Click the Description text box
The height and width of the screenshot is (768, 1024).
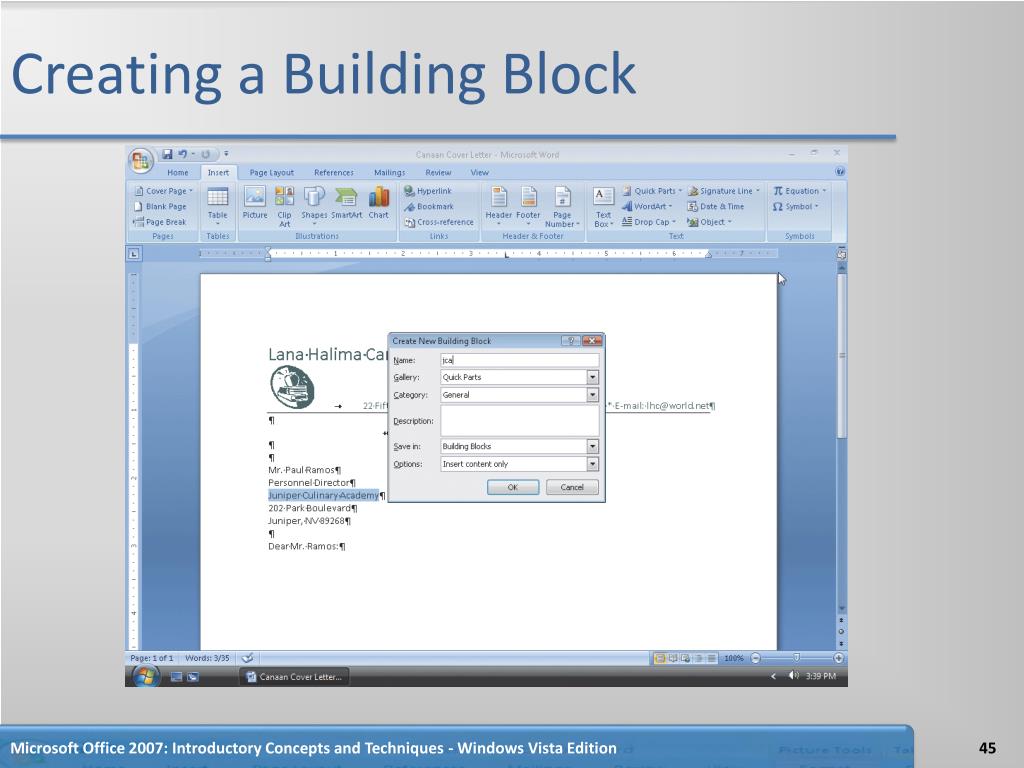tap(520, 421)
